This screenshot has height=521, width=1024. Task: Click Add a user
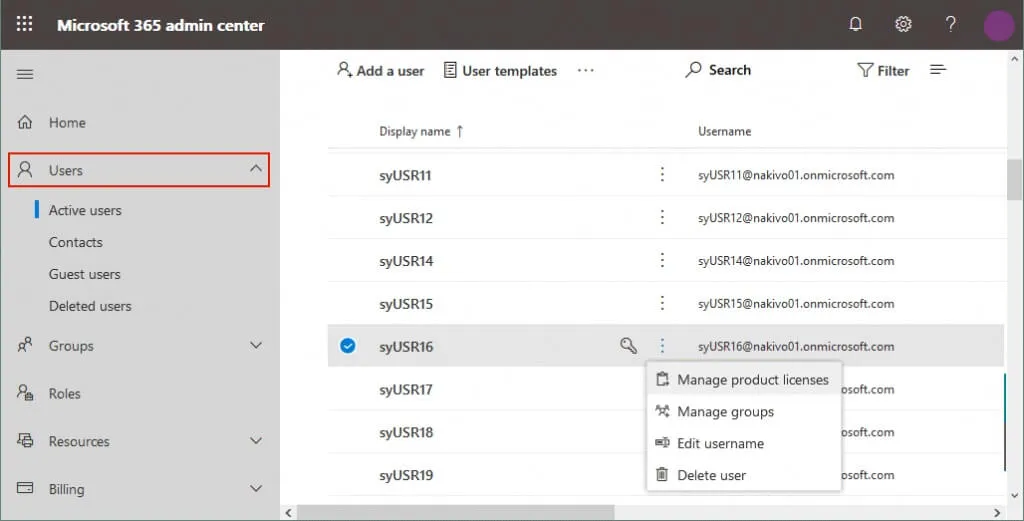pos(380,71)
